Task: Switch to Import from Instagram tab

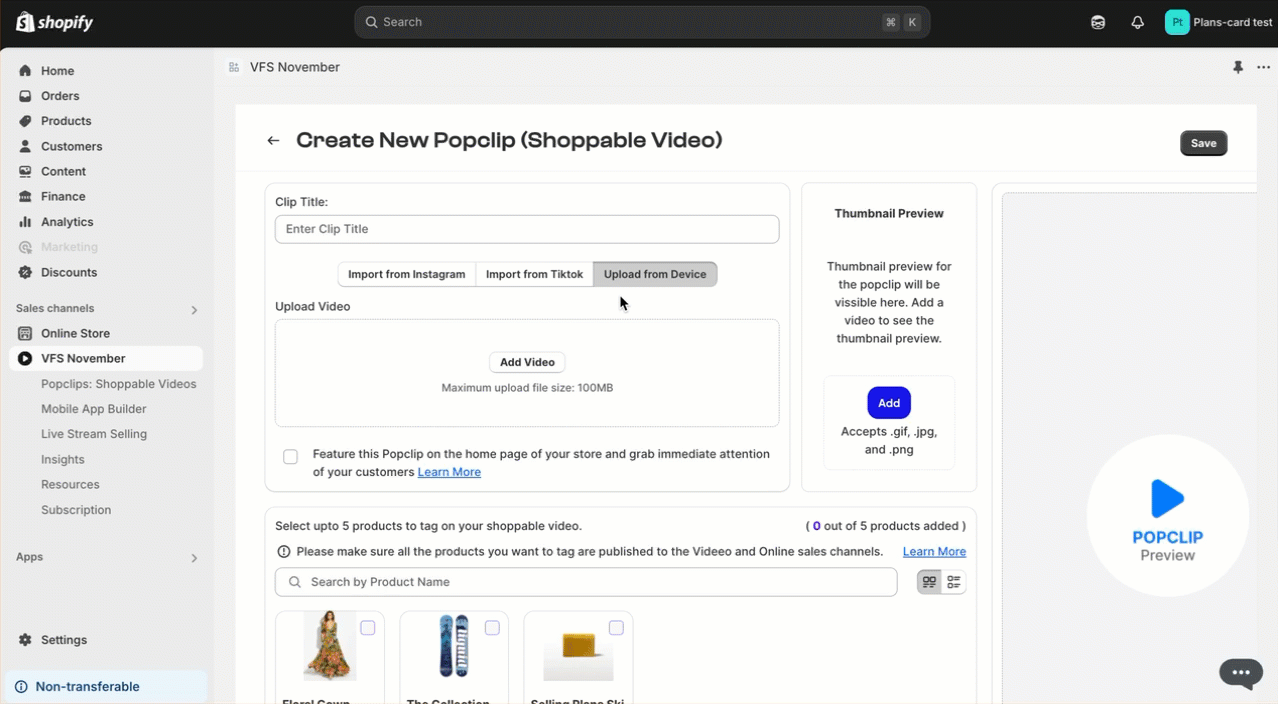Action: point(406,274)
